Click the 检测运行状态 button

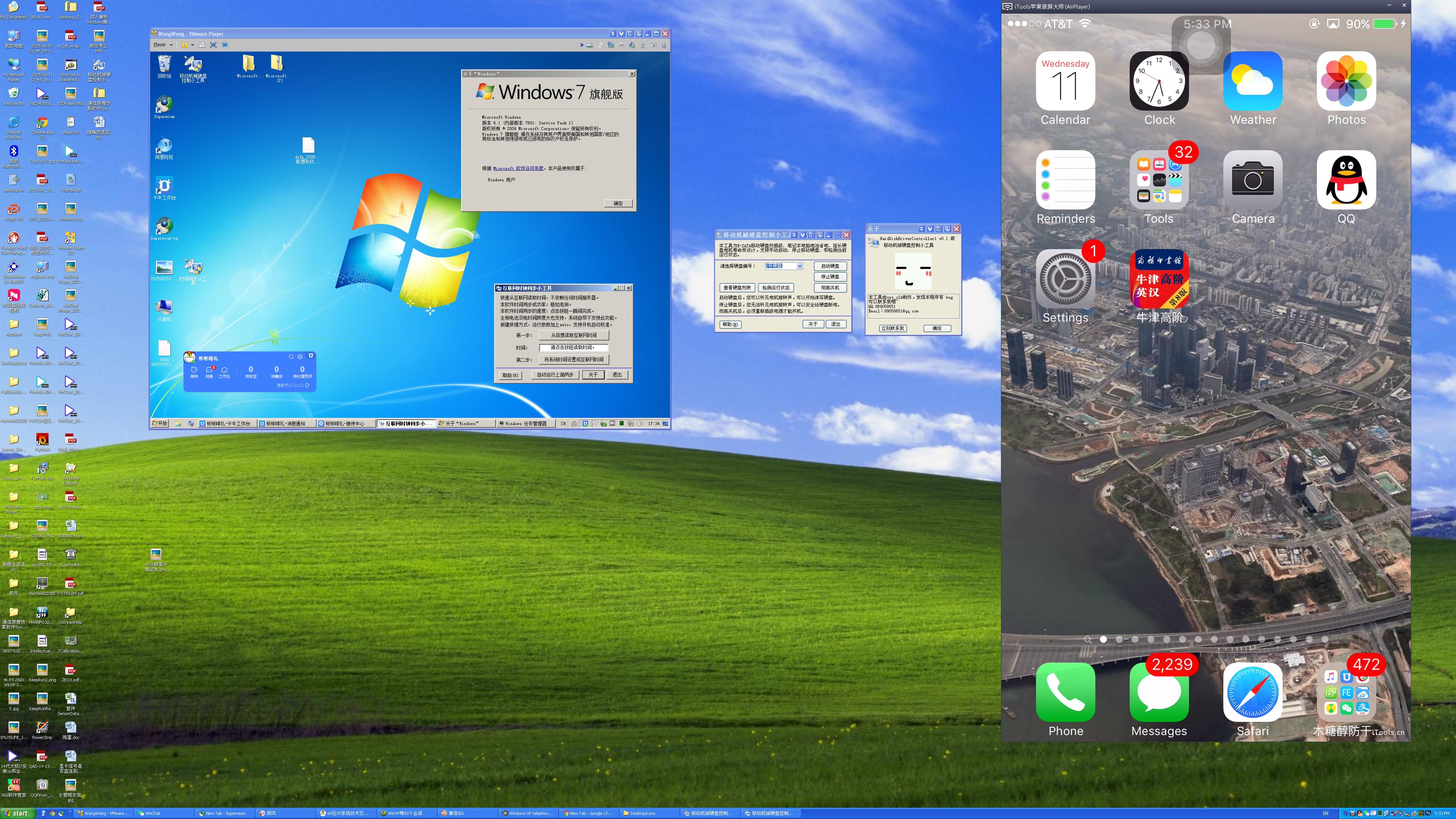click(x=775, y=288)
